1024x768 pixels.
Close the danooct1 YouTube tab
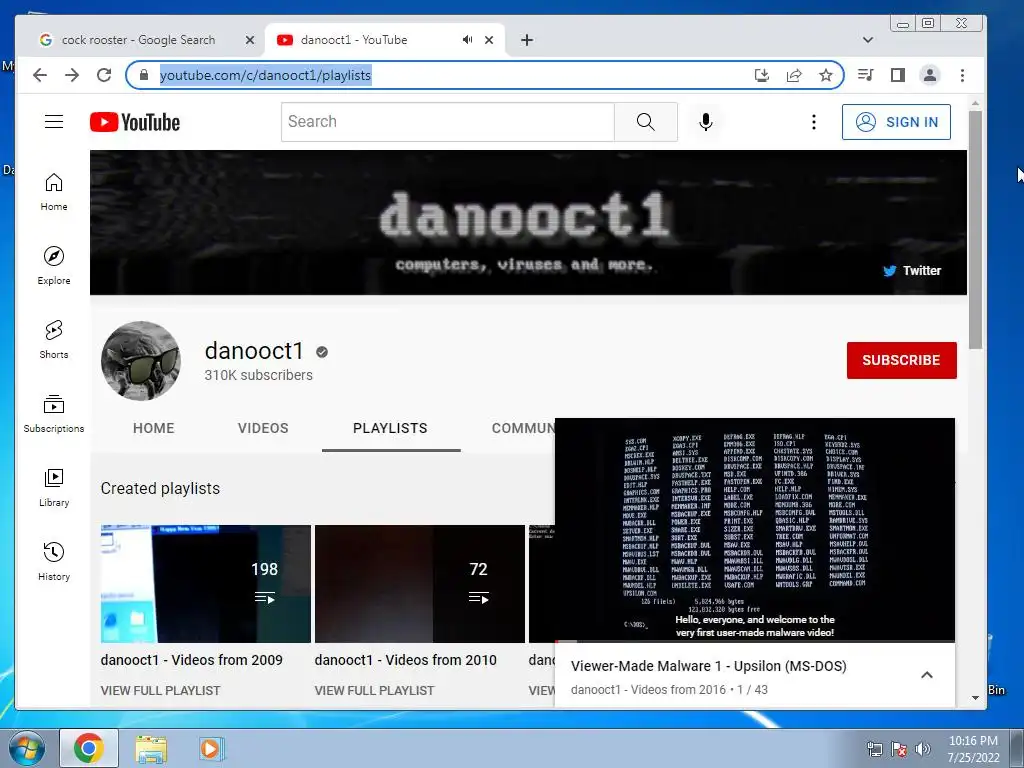pos(489,40)
